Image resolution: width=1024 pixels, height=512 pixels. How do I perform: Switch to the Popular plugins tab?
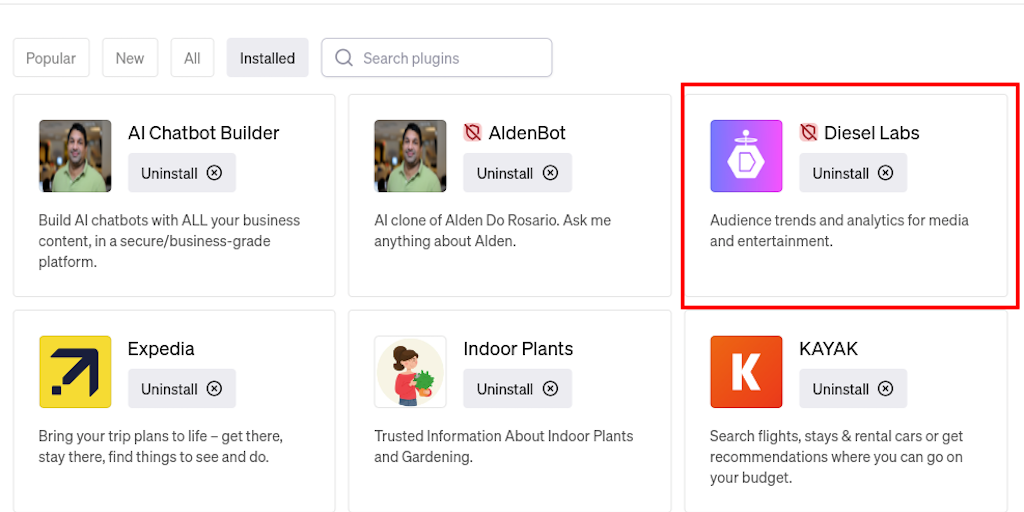pyautogui.click(x=51, y=58)
